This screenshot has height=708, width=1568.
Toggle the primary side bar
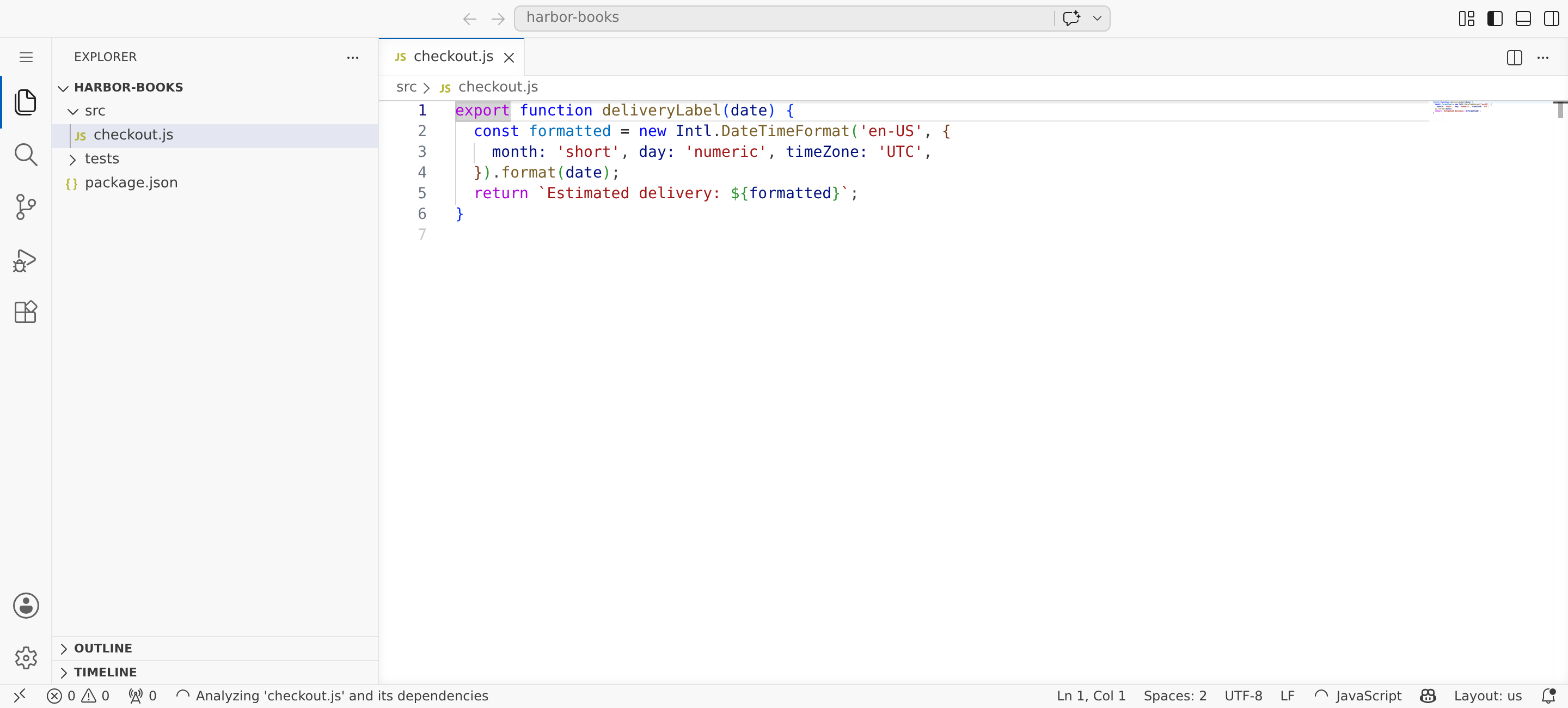point(1494,19)
